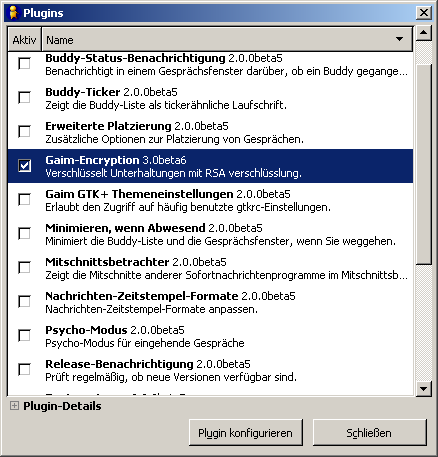Image resolution: width=438 pixels, height=457 pixels.
Task: Select the Buddy-Status-Benachrichtigung 2.0.0beta5 row
Action: click(x=210, y=65)
